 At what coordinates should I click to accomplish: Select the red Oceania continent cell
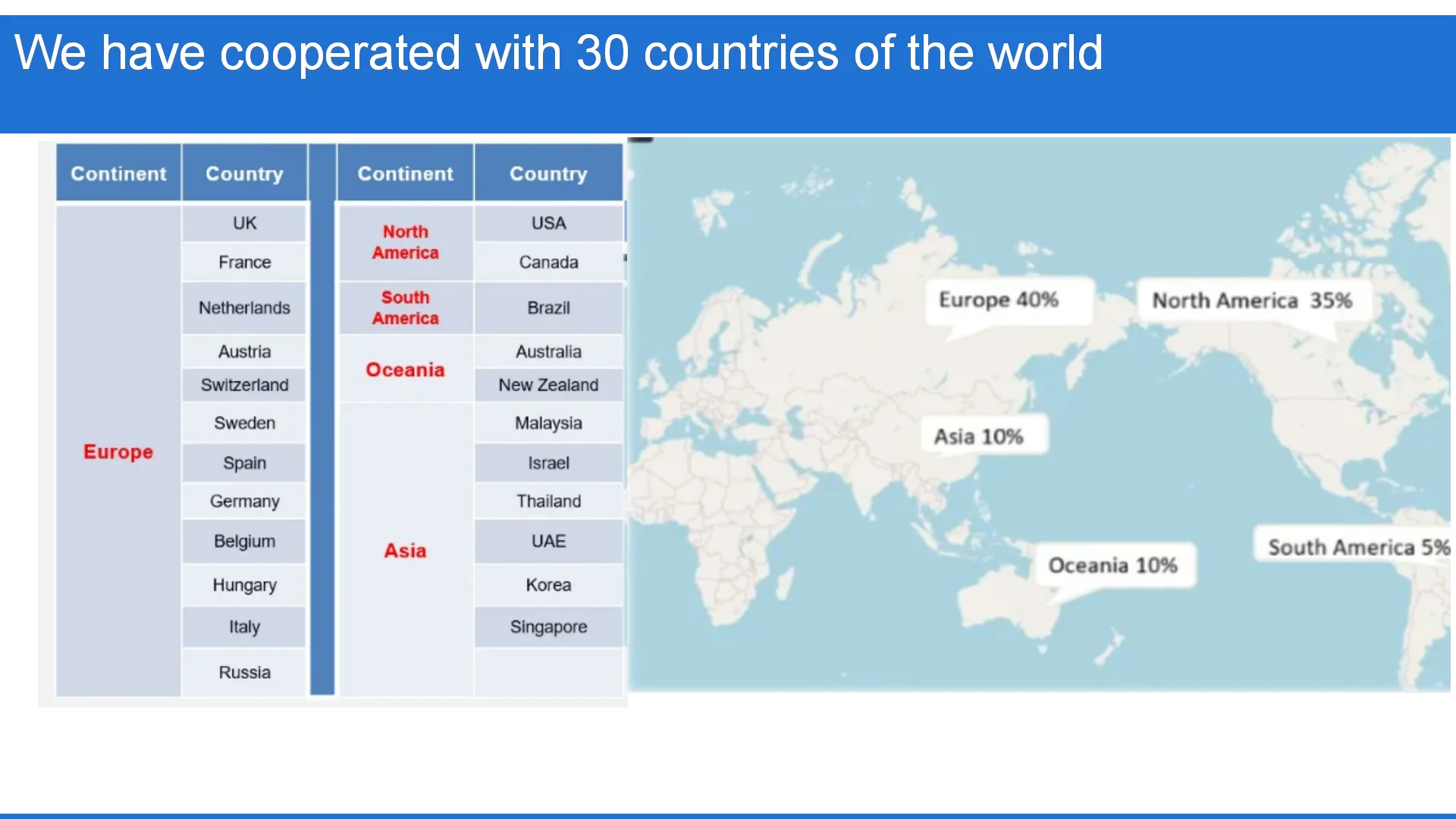point(405,370)
